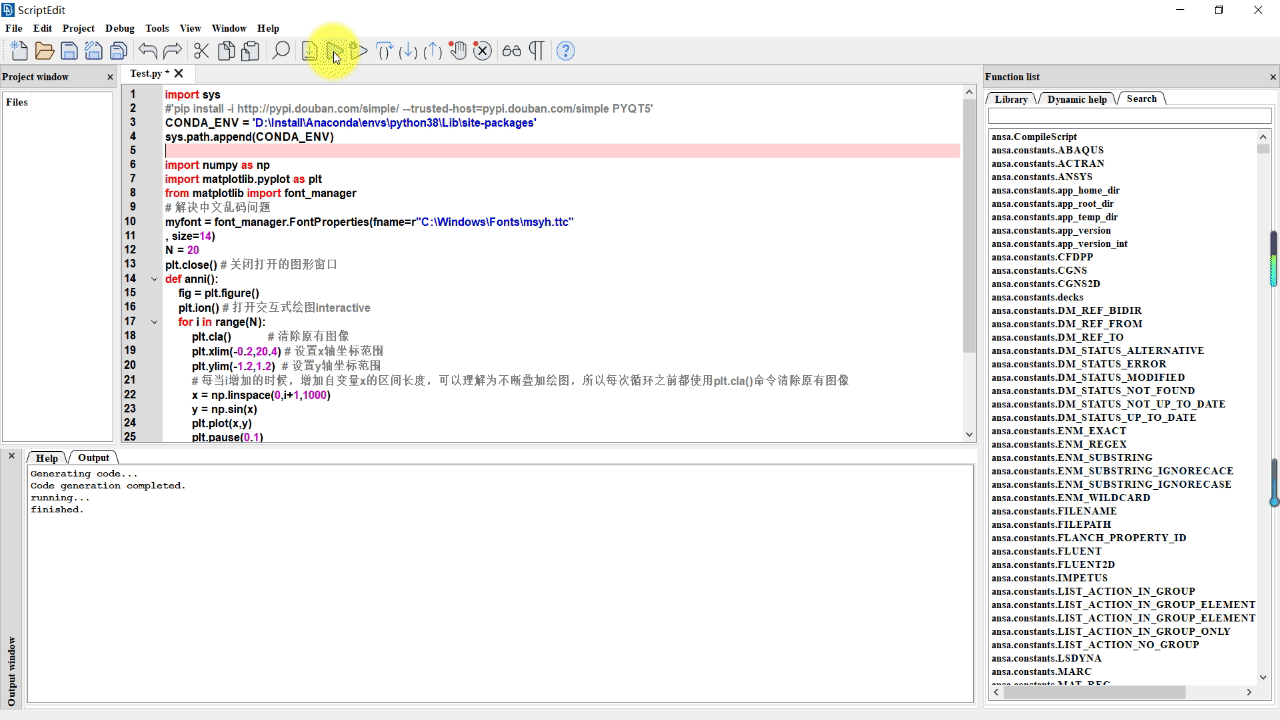Collapse the for loop fold arrow
This screenshot has height=720, width=1280.
[154, 322]
